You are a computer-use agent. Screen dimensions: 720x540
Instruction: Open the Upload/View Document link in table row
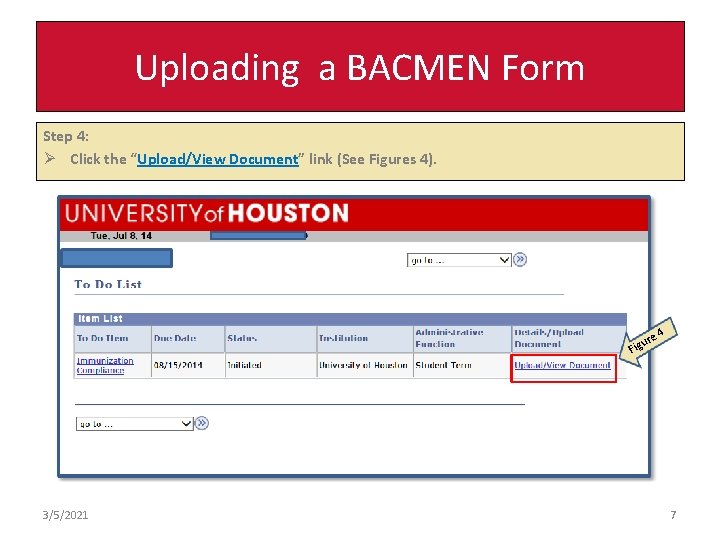tap(562, 366)
